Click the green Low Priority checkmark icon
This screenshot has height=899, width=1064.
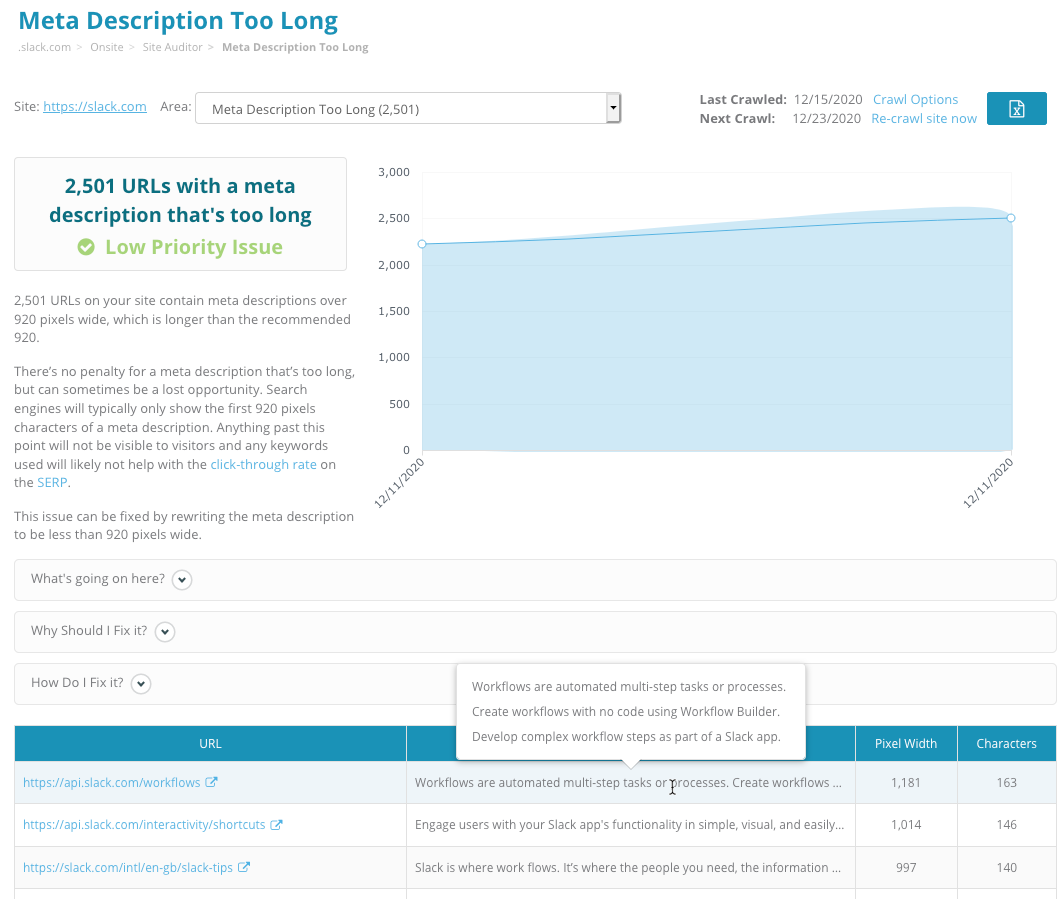click(87, 247)
